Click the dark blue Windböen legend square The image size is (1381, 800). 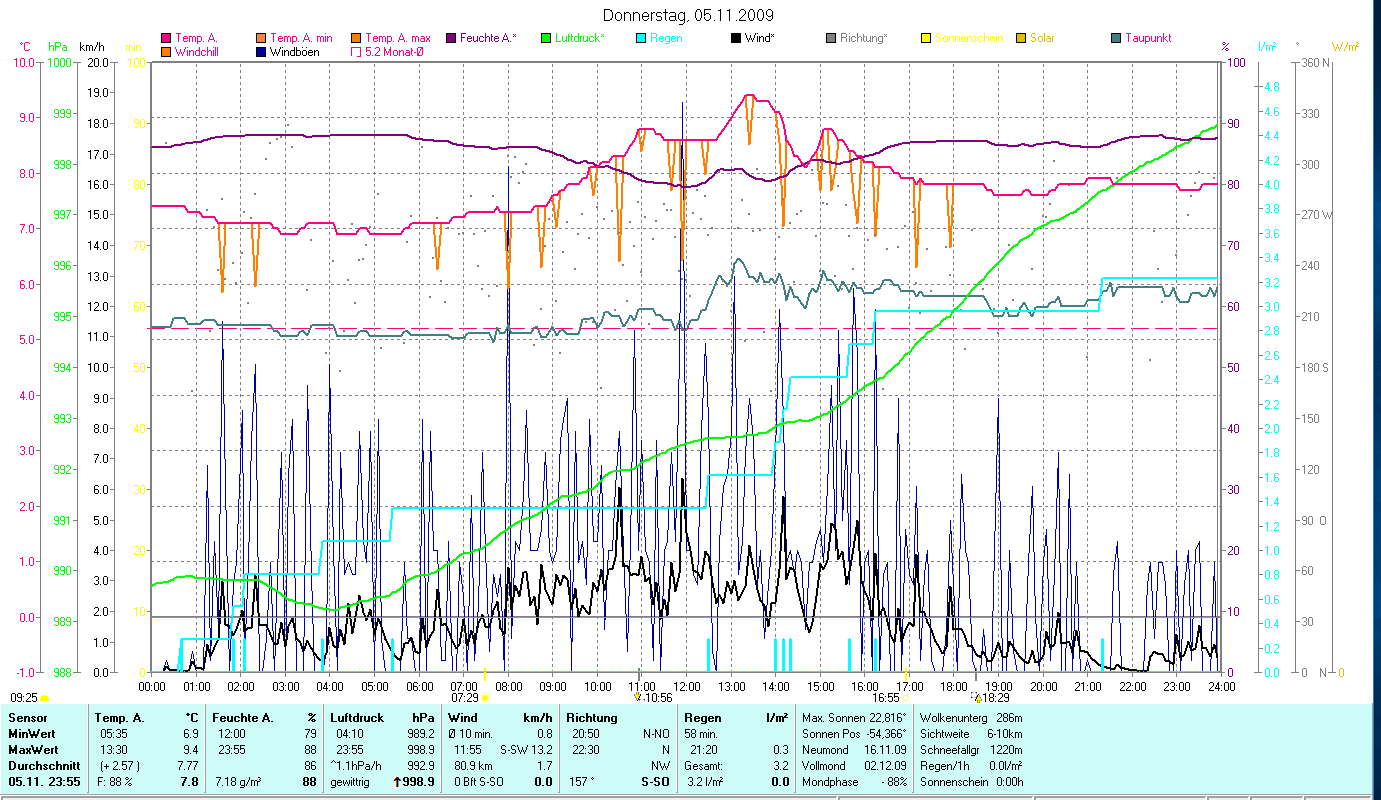click(261, 51)
